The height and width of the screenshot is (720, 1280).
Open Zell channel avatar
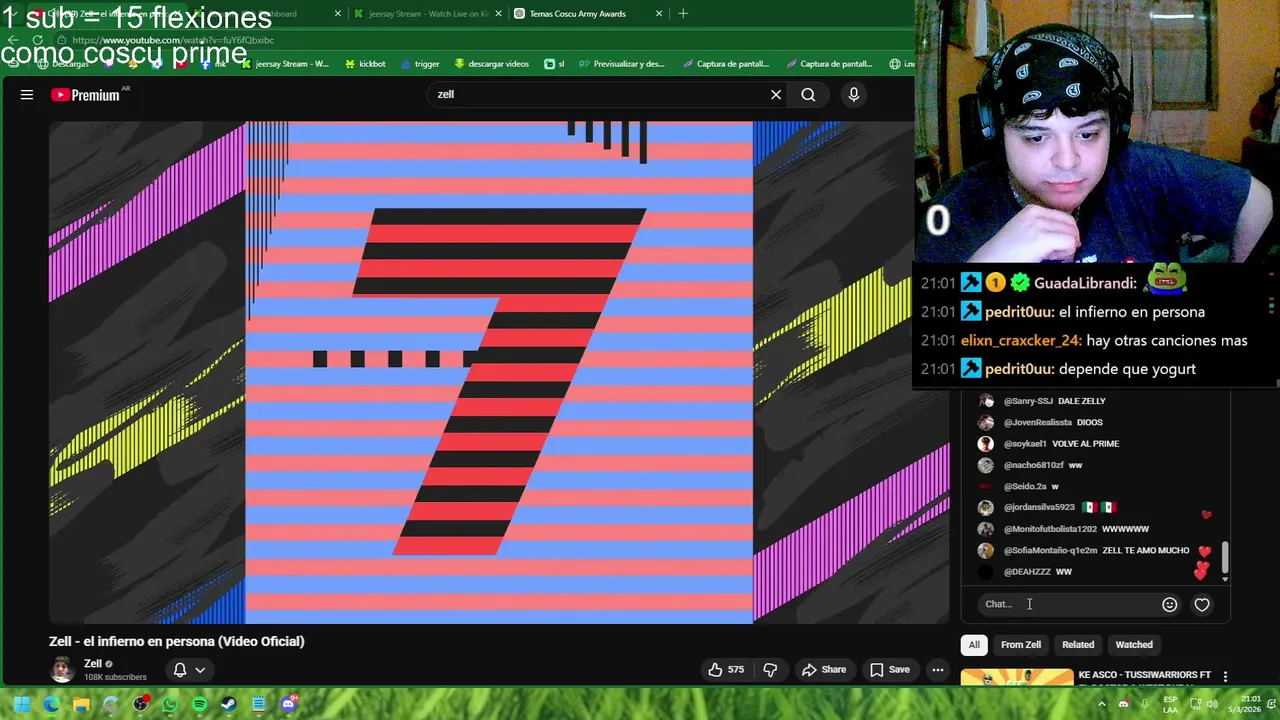(x=62, y=670)
